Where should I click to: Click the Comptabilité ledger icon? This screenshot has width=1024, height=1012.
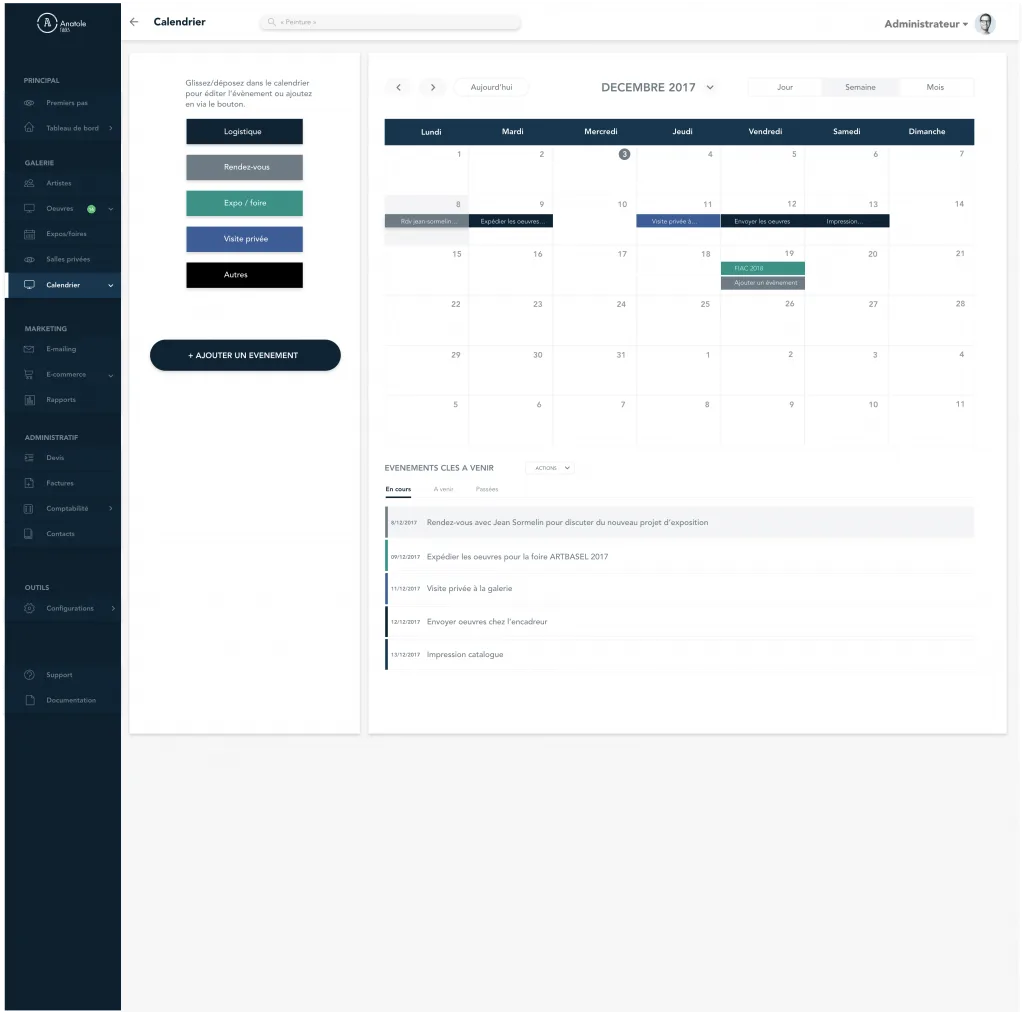pyautogui.click(x=29, y=509)
